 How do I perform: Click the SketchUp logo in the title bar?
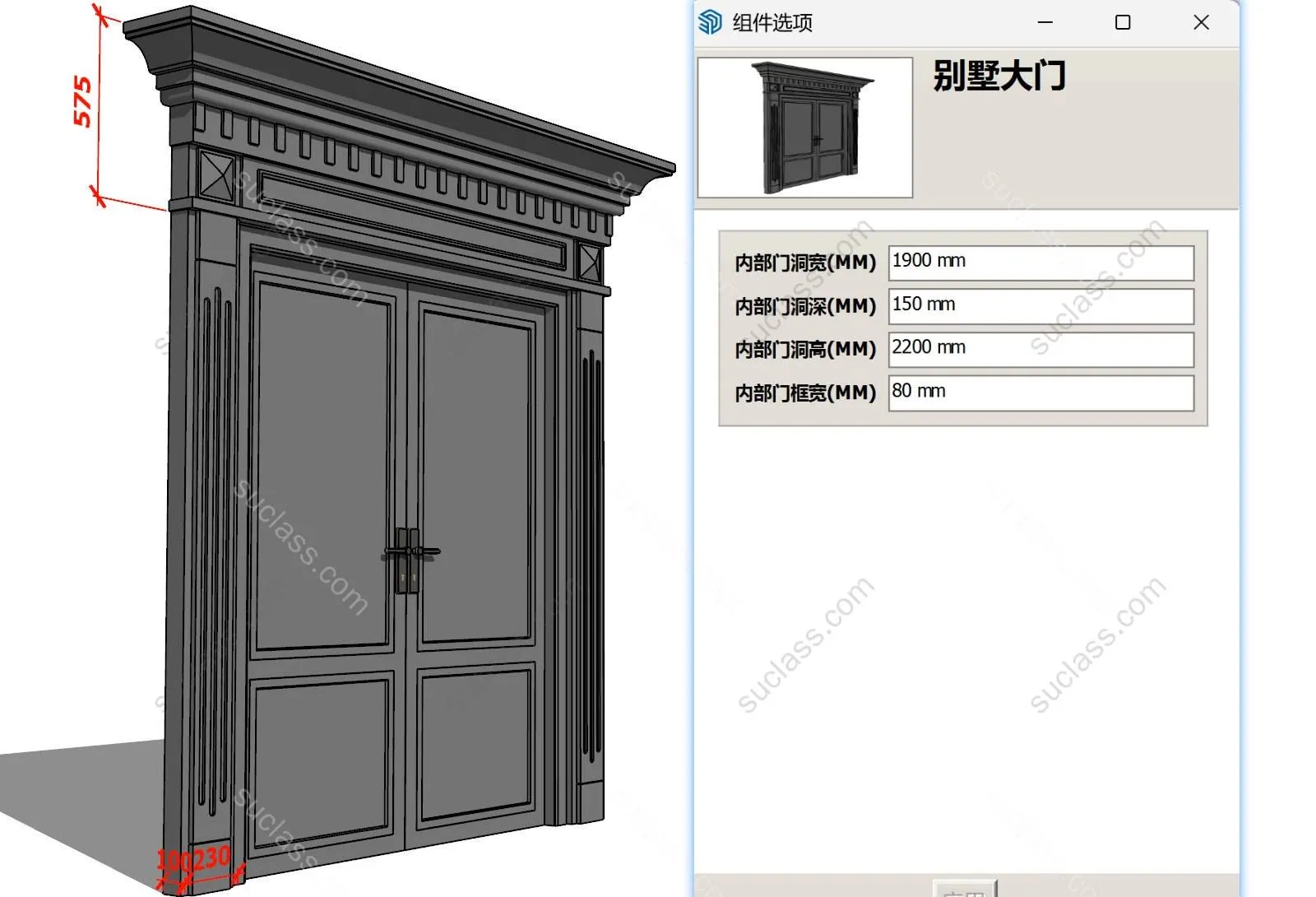[709, 22]
